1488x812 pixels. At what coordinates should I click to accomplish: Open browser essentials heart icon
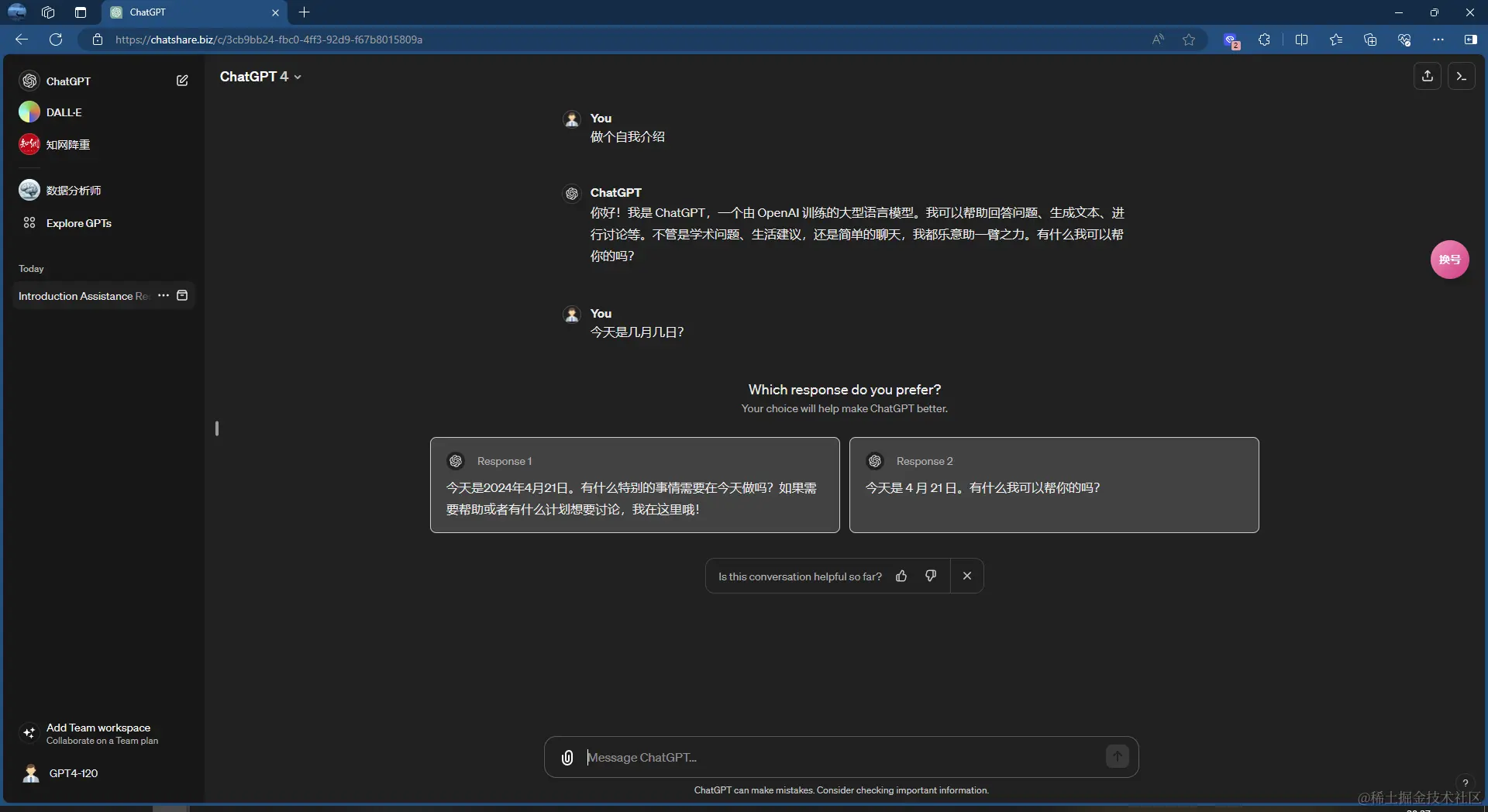(1404, 40)
